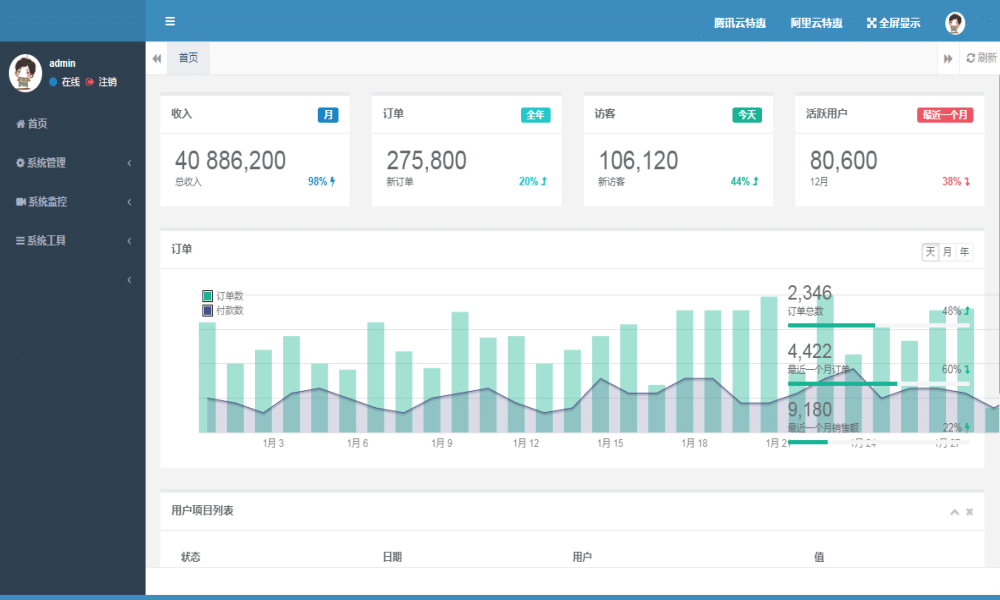Click the red logout icon
The height and width of the screenshot is (600, 1000).
tap(89, 82)
